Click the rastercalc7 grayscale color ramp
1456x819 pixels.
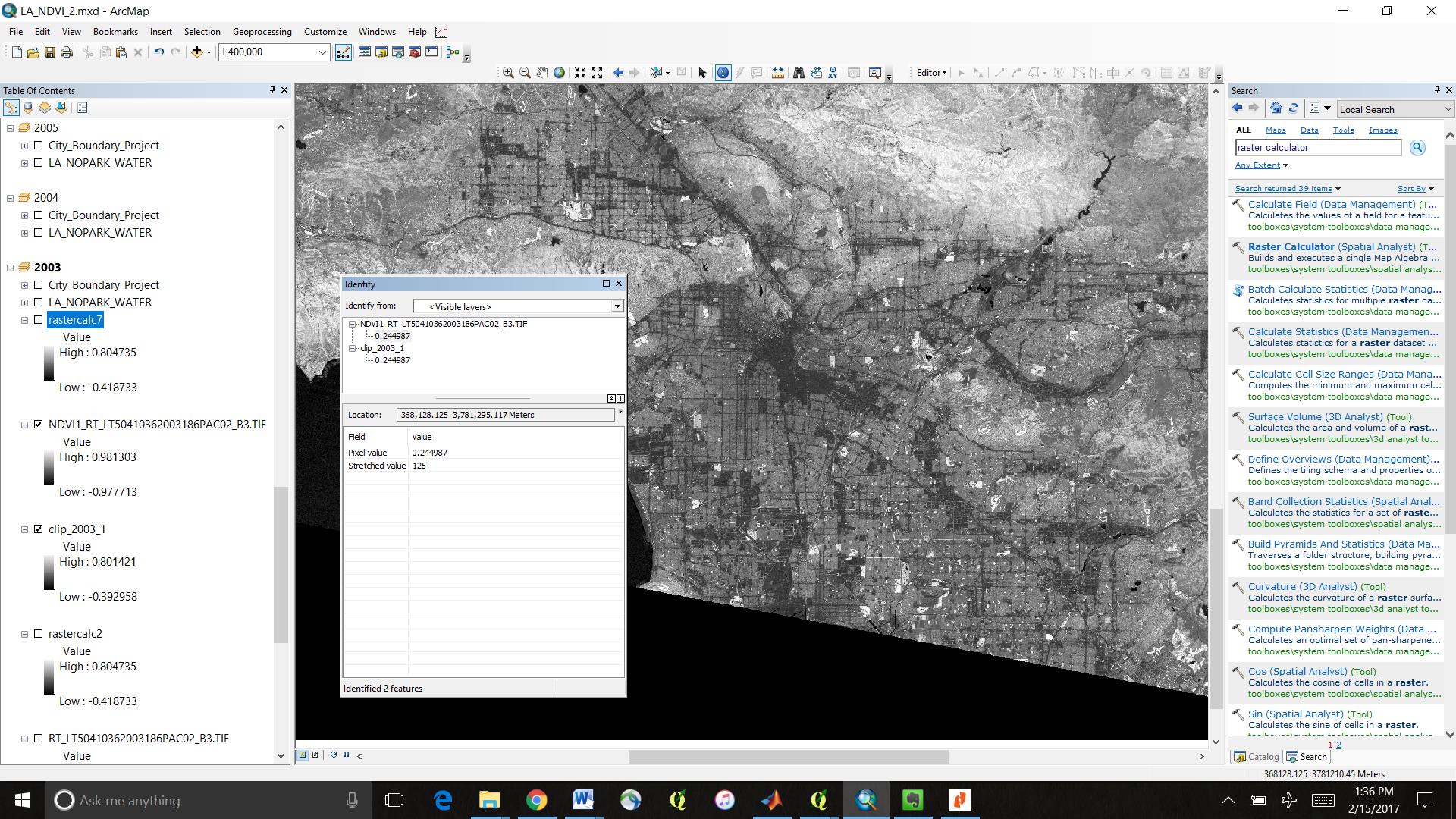(49, 363)
